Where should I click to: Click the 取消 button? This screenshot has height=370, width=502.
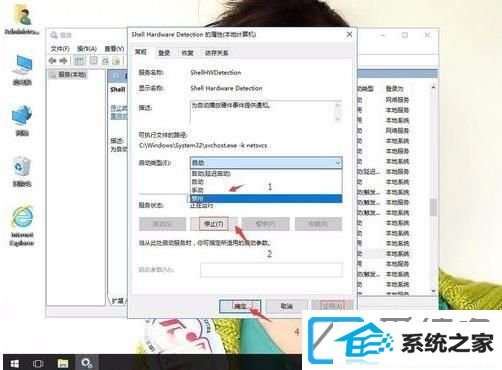pos(287,306)
